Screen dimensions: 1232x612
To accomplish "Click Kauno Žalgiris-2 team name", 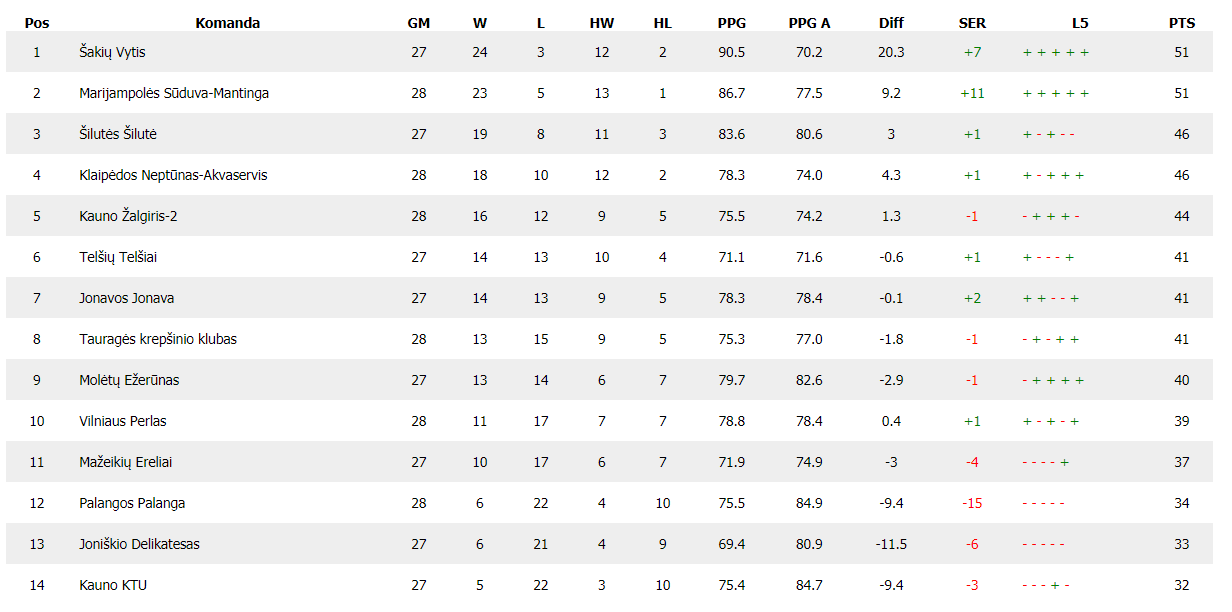I will click(x=128, y=216).
